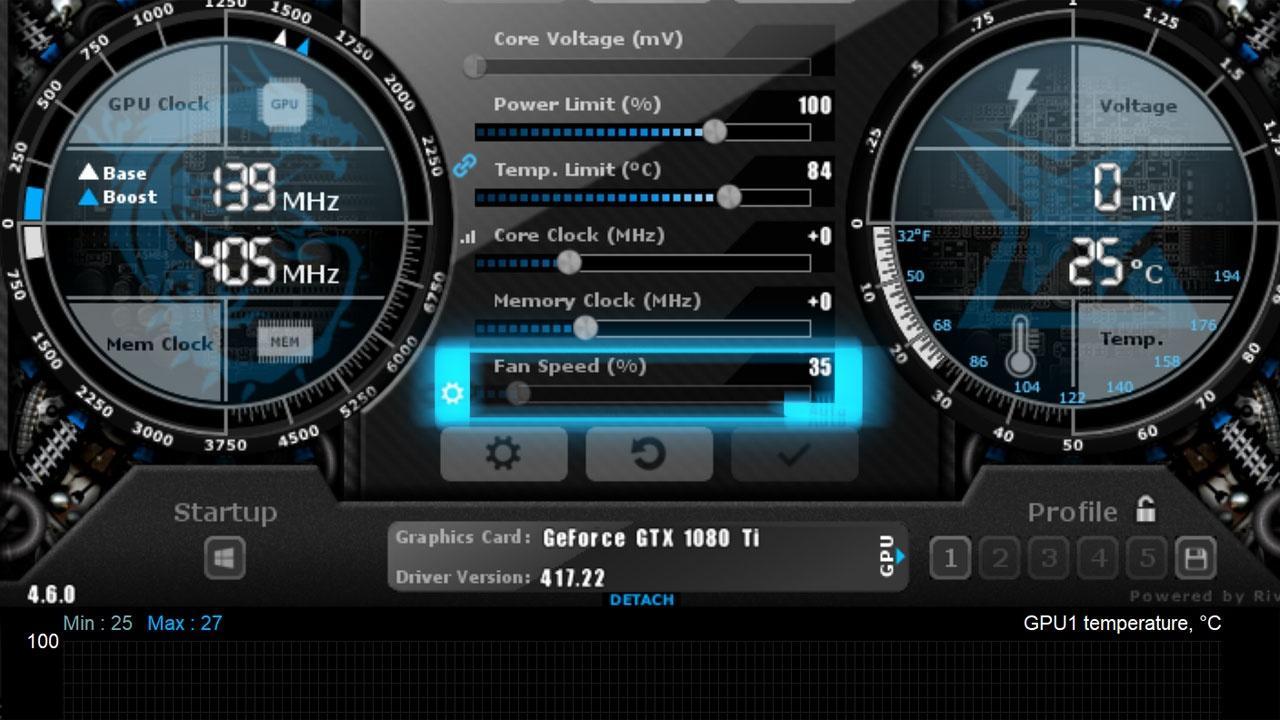1280x720 pixels.
Task: Click the Fan Speed value 35
Action: 820,367
